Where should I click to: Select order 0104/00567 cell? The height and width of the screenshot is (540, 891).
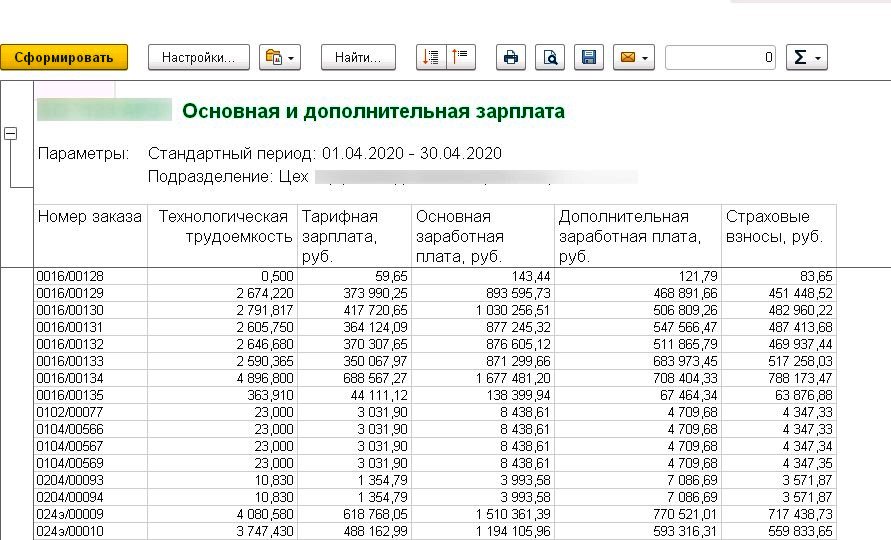tap(91, 447)
